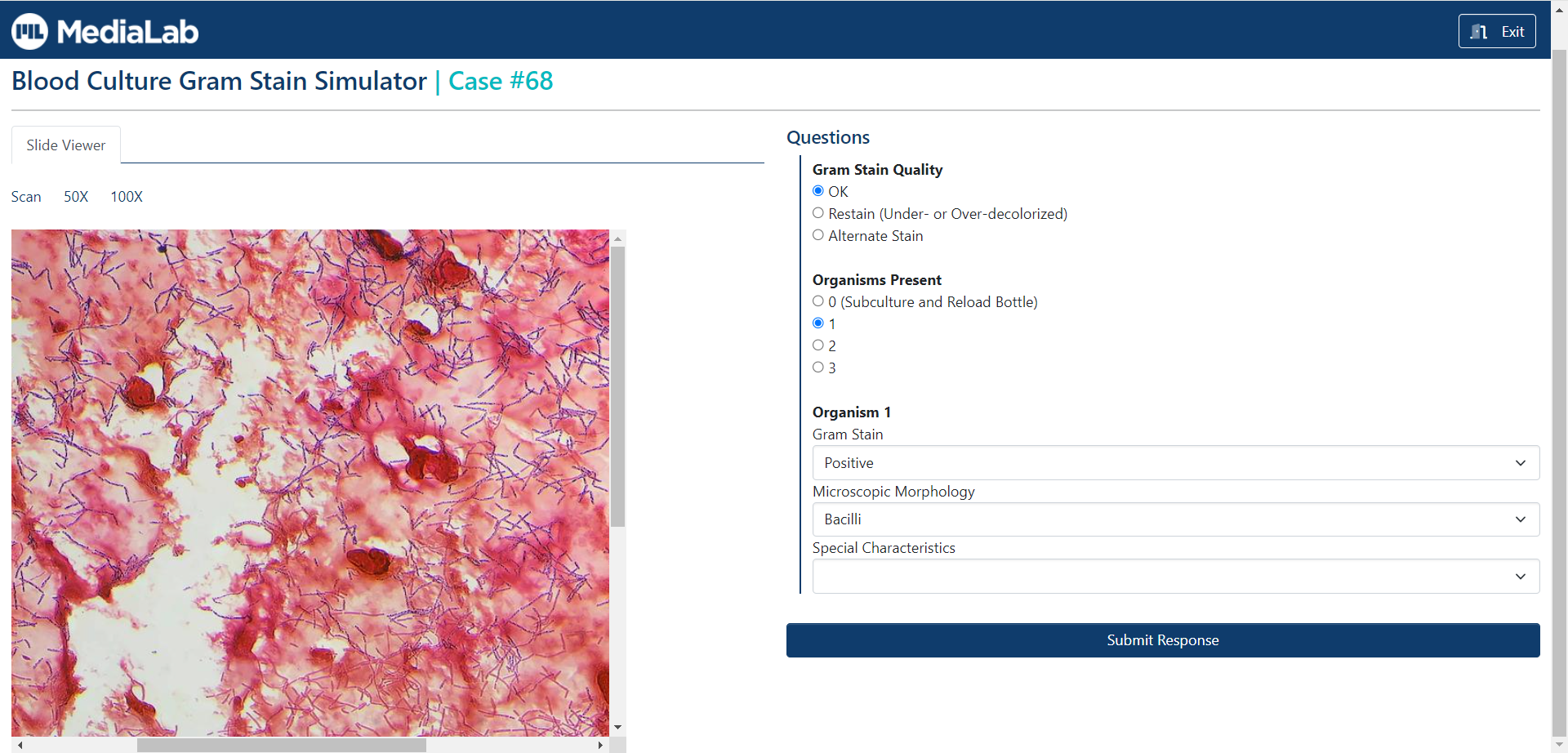This screenshot has height=753, width=1568.
Task: Click the MediaLab logo in the header
Action: pos(104,30)
